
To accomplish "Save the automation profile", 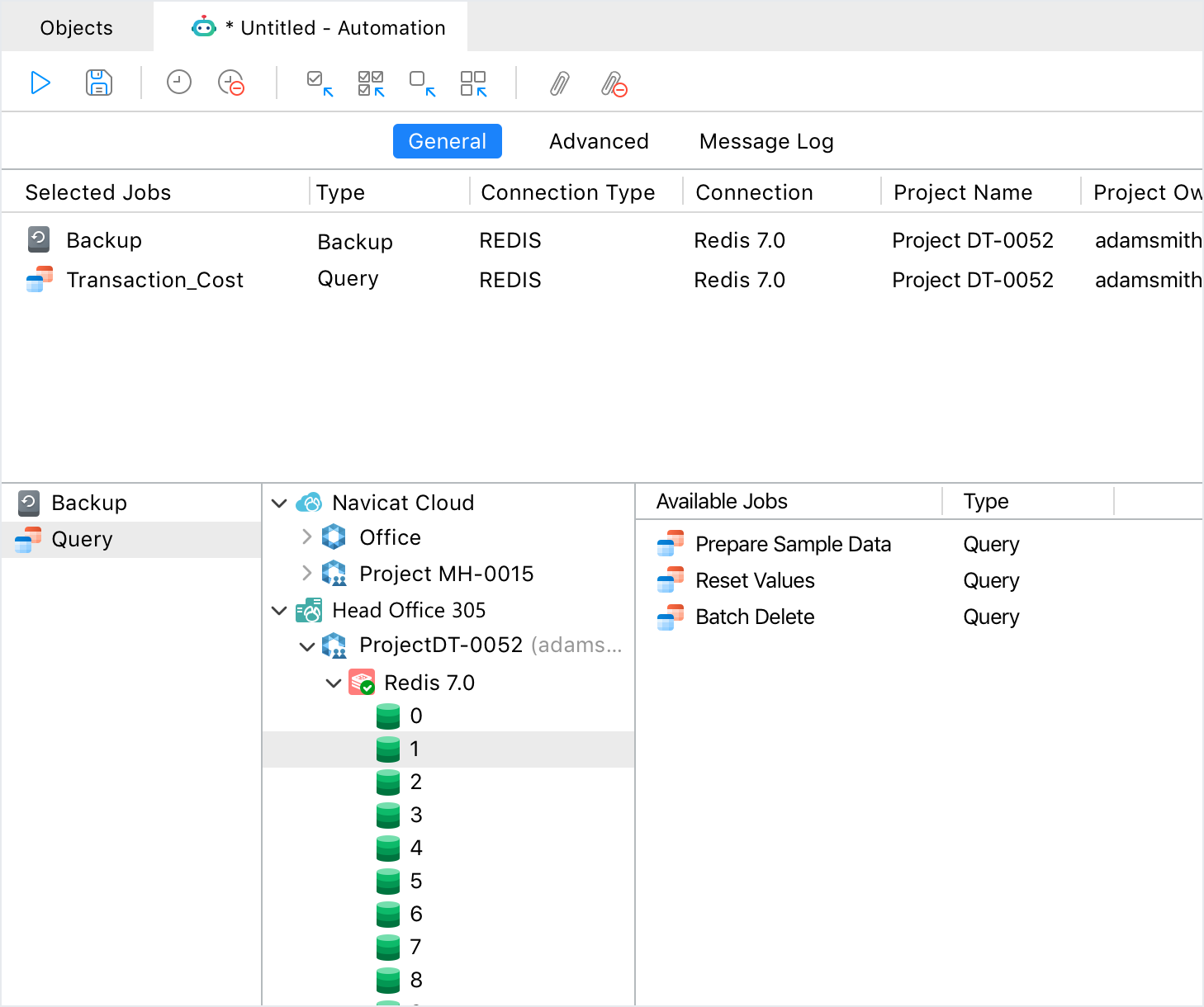I will pyautogui.click(x=99, y=83).
